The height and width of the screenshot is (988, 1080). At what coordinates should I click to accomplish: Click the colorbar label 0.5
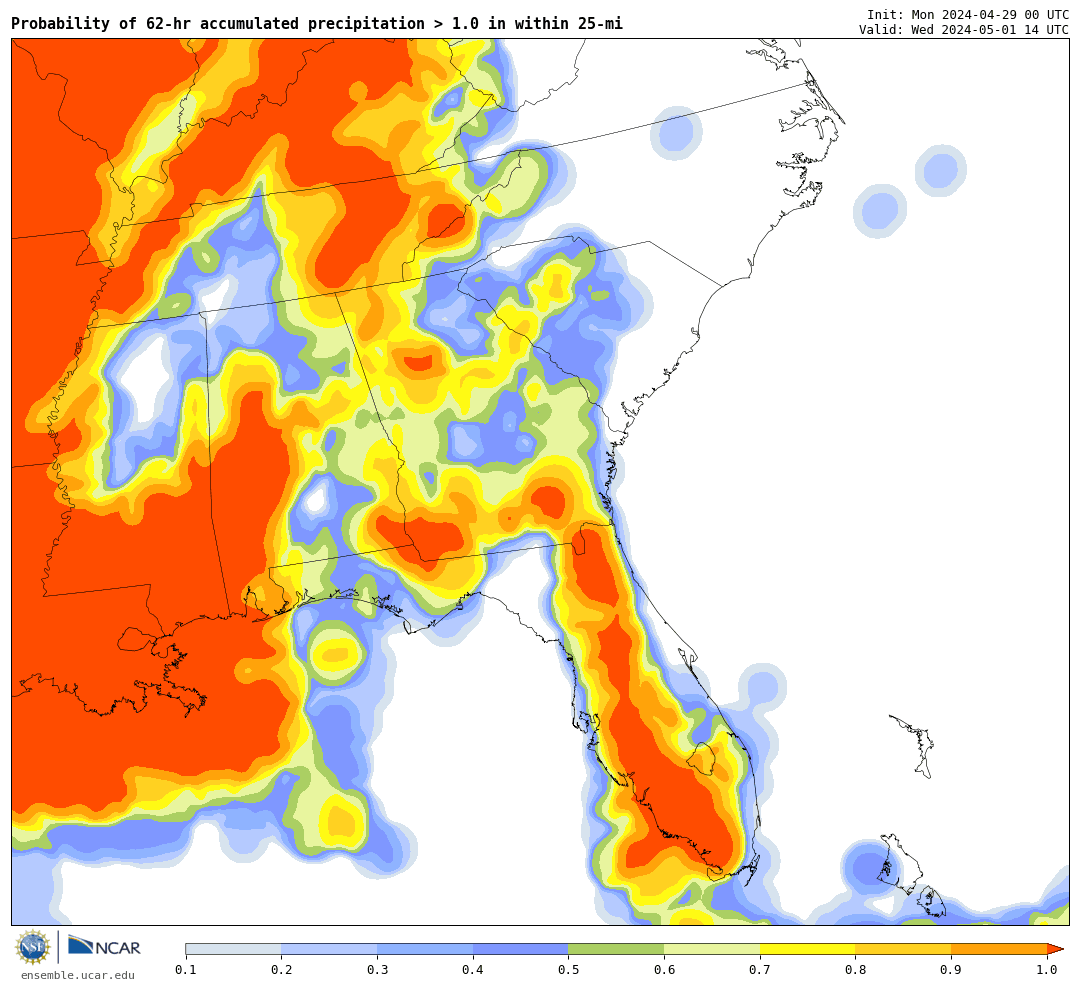coord(569,970)
